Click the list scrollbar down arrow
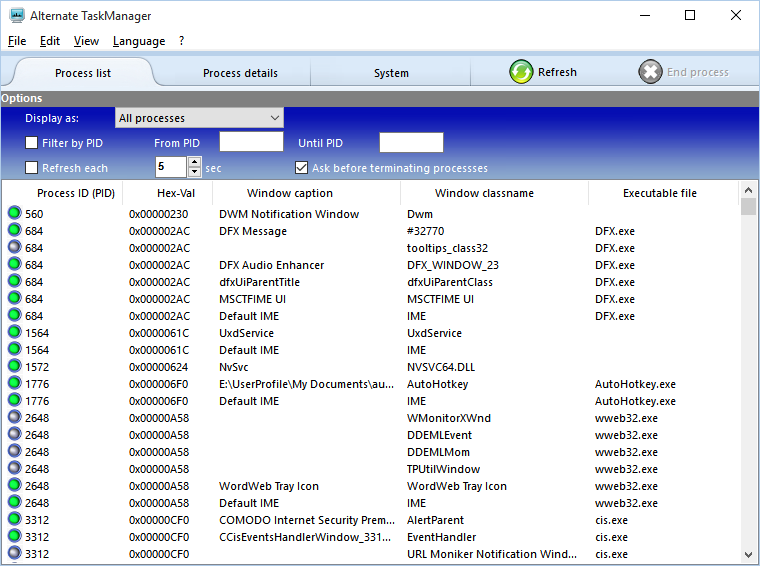This screenshot has height=566, width=760. coord(748,554)
